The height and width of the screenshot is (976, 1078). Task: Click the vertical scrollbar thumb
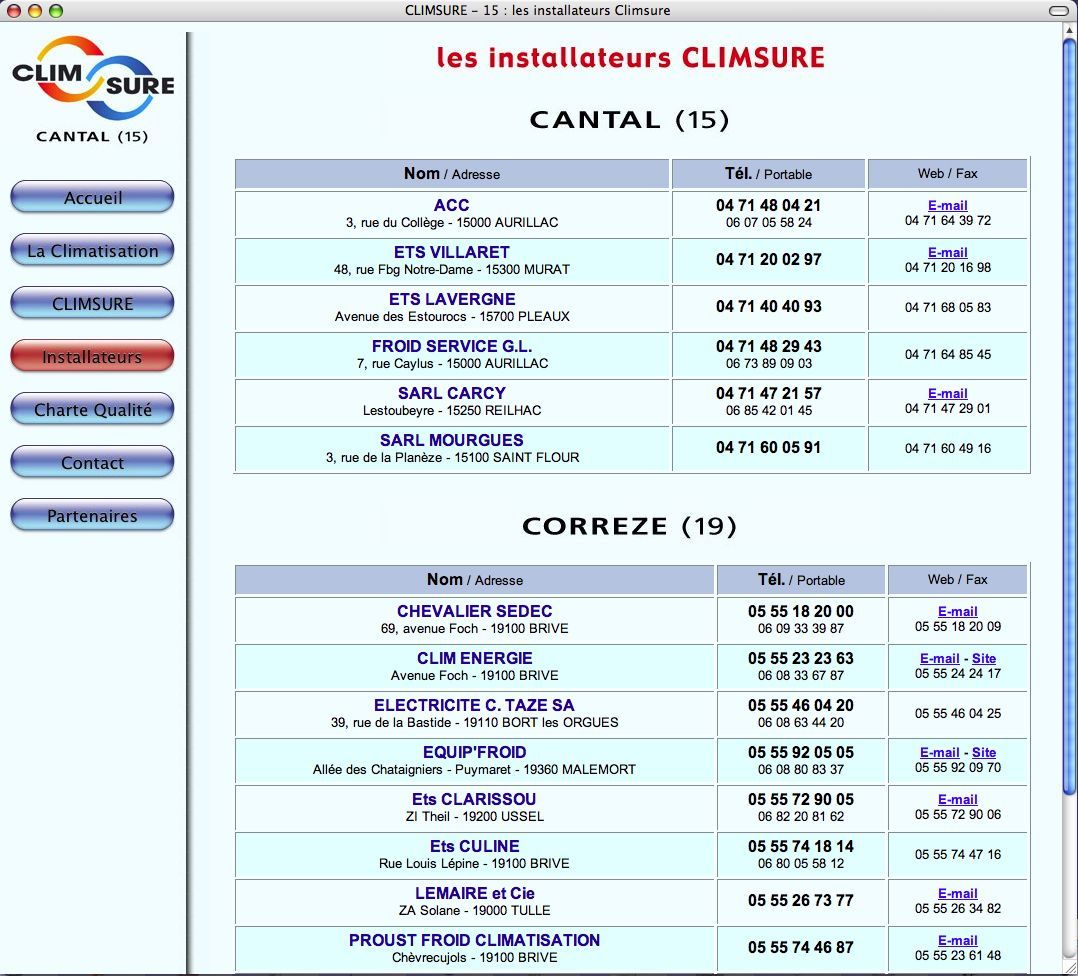1070,418
